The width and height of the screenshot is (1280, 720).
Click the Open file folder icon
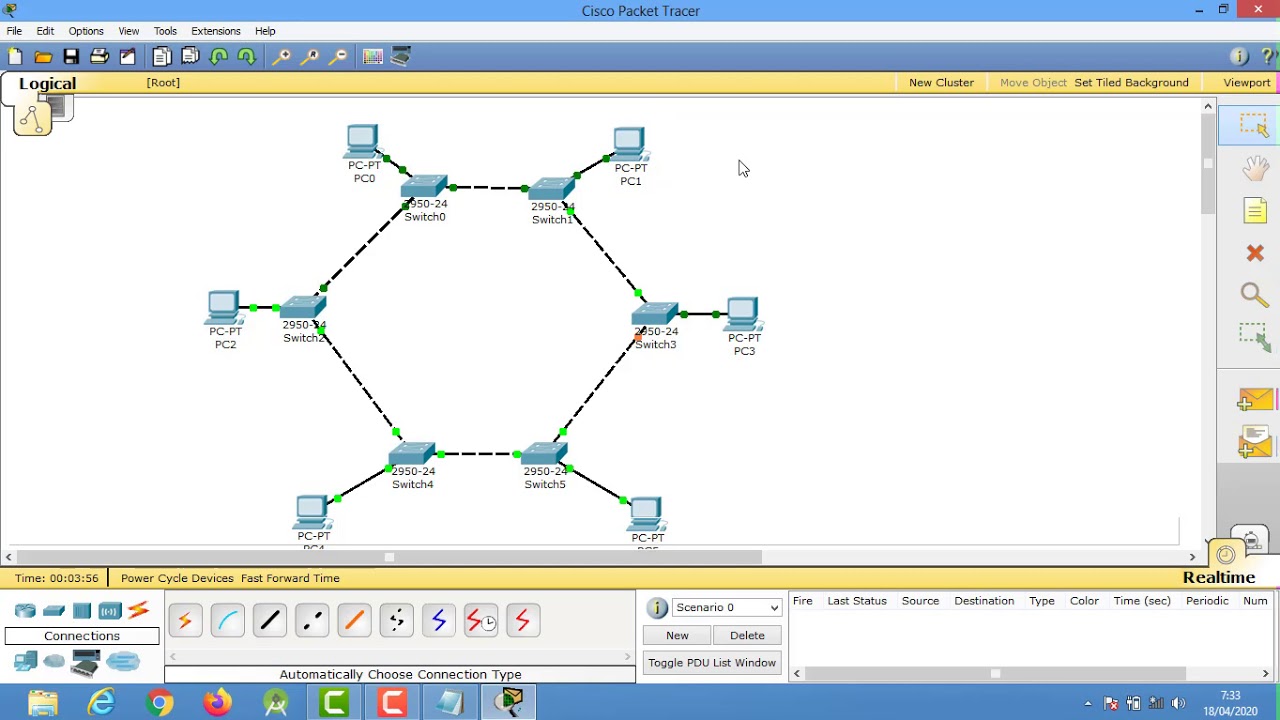[43, 57]
